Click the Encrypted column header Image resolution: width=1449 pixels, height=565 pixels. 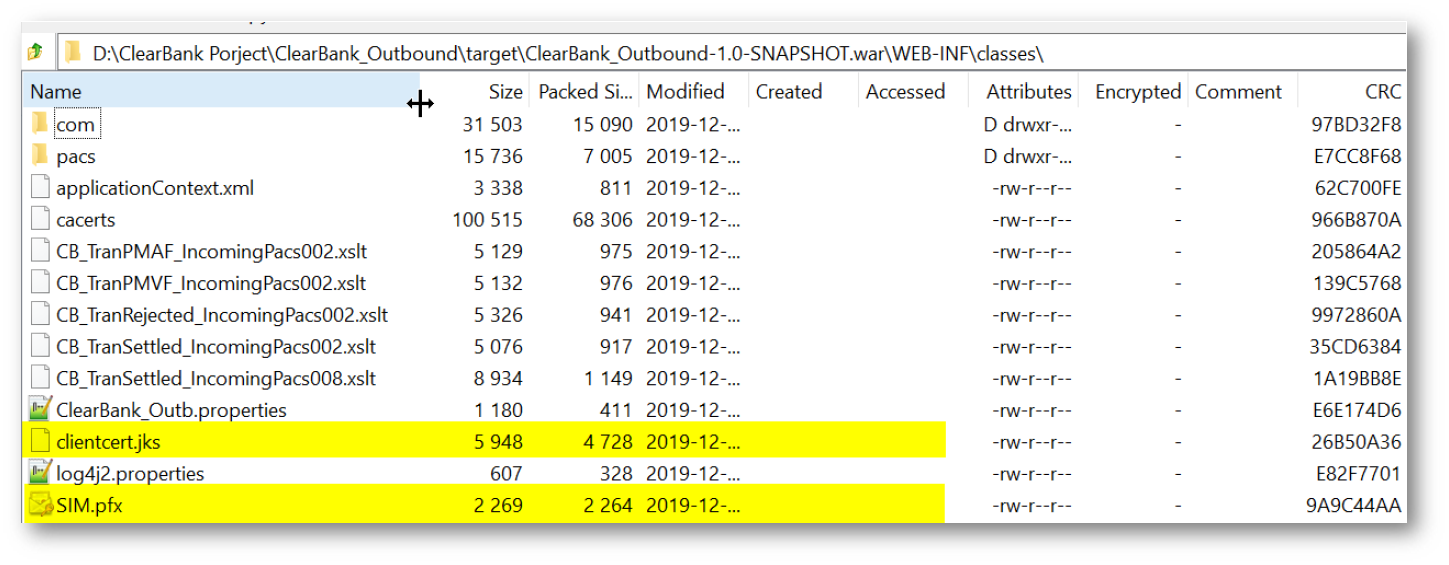1137,92
